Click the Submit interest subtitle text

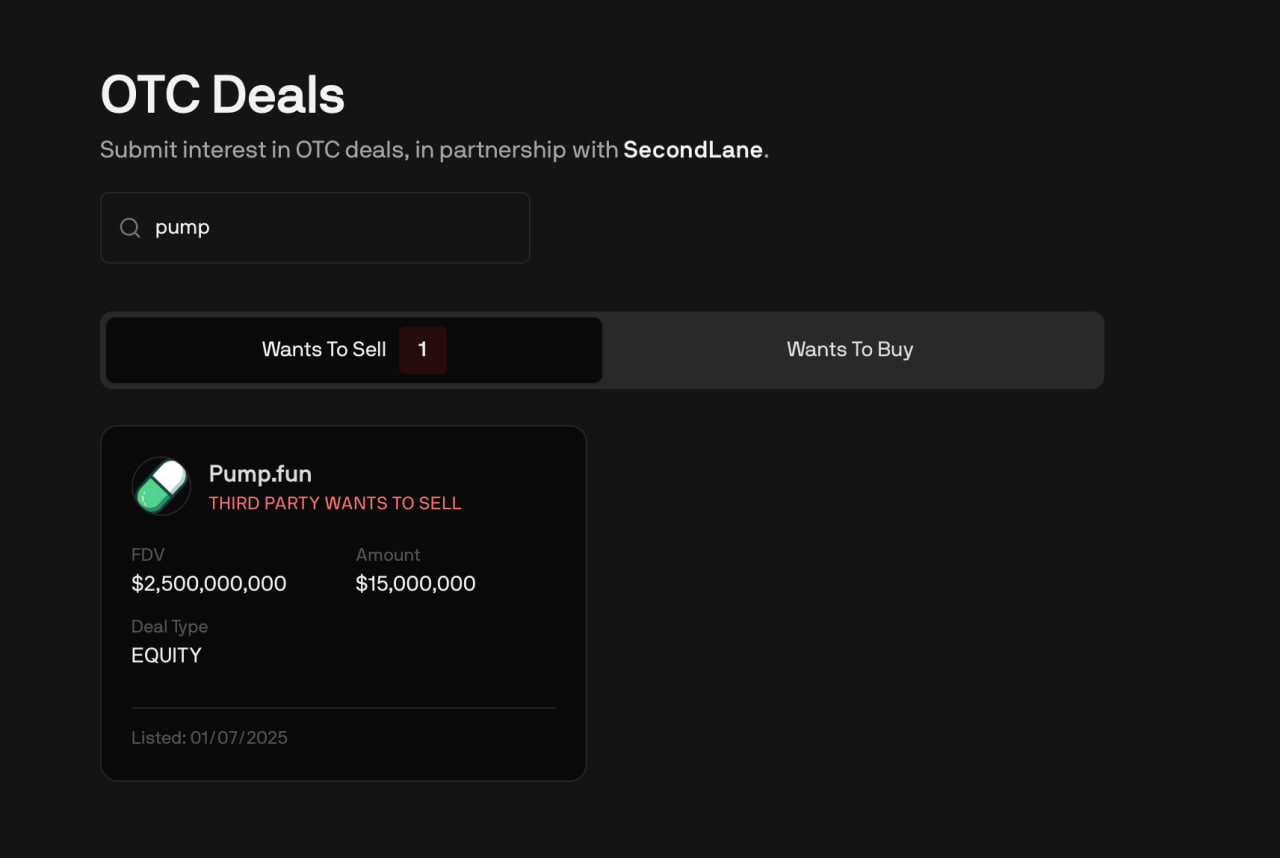tap(434, 150)
